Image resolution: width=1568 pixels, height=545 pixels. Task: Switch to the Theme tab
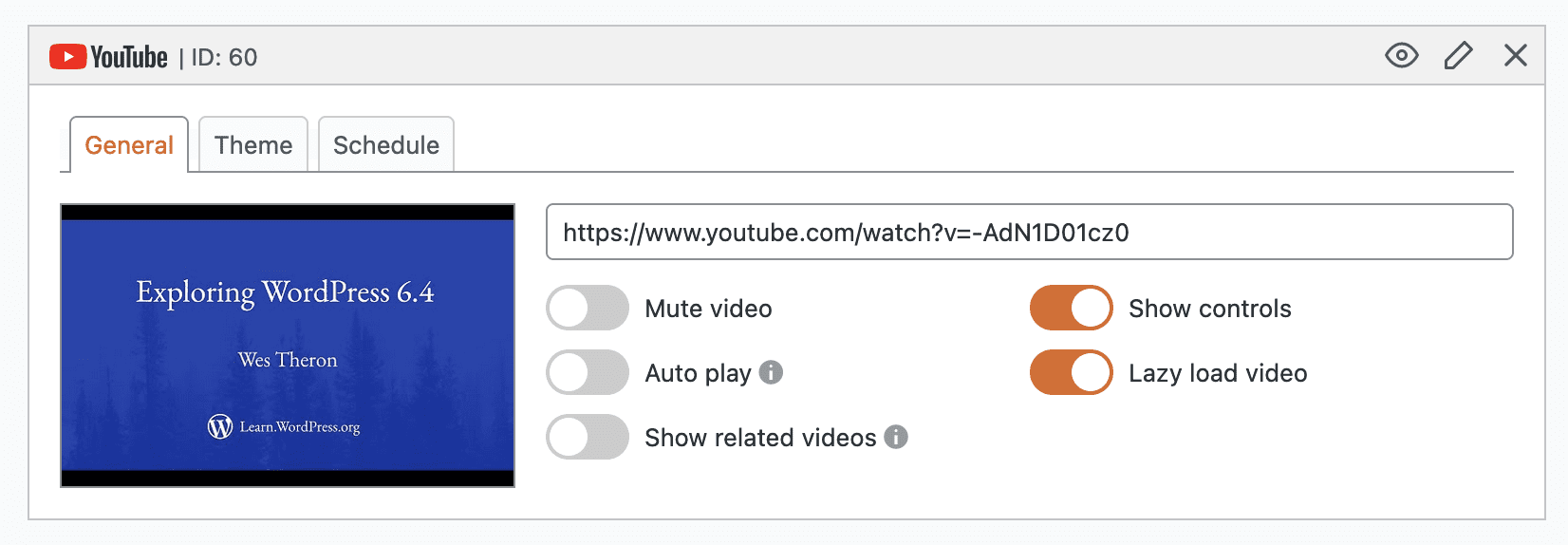pyautogui.click(x=253, y=145)
